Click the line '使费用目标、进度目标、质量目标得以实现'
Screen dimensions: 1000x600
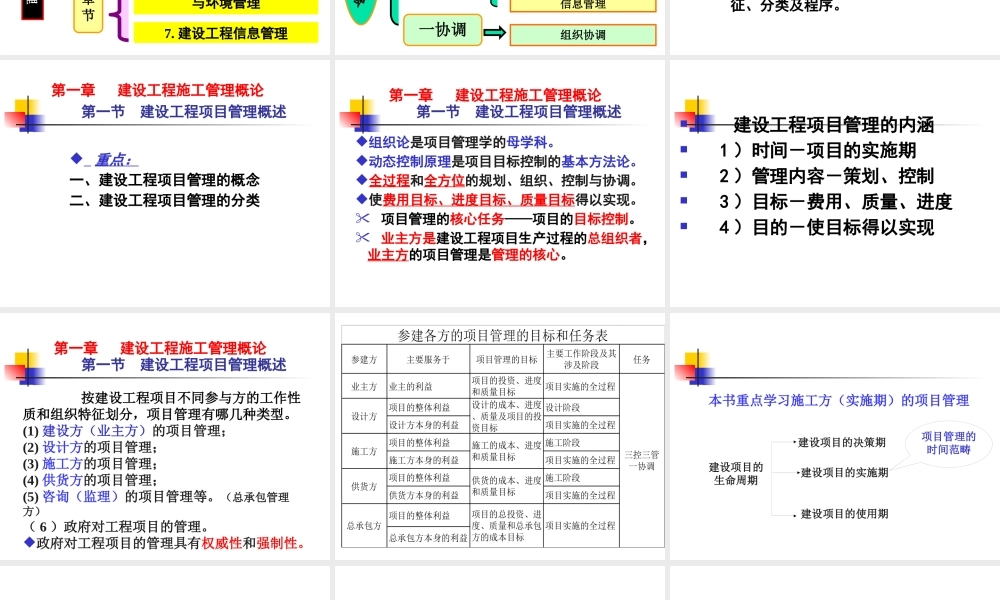pyautogui.click(x=497, y=200)
